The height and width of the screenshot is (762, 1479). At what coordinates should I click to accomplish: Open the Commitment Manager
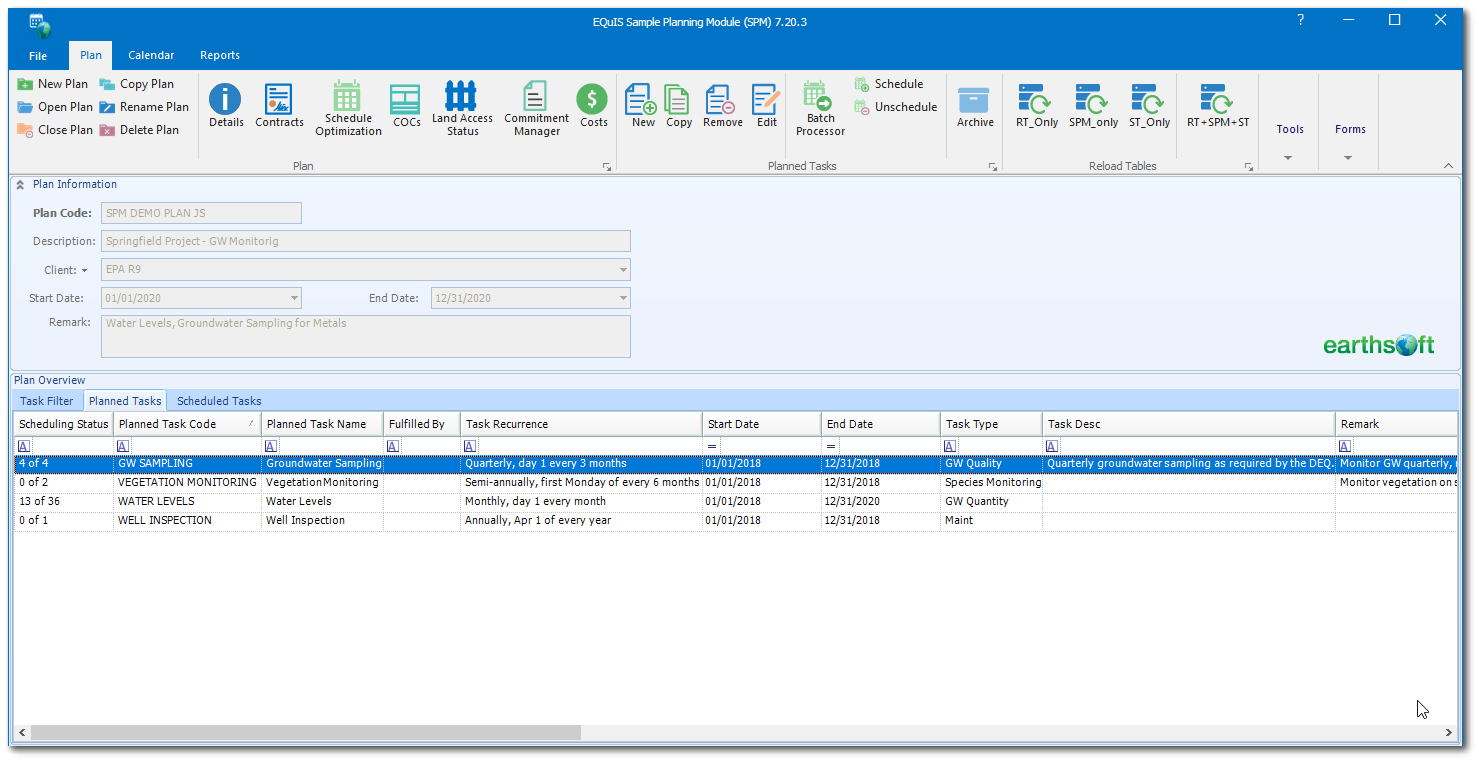coord(535,105)
